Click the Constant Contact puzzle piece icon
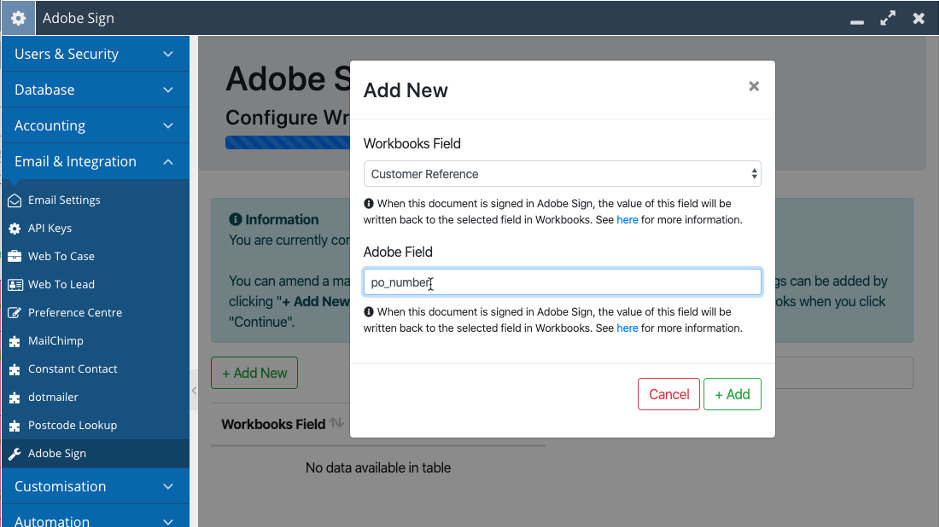 (14, 370)
